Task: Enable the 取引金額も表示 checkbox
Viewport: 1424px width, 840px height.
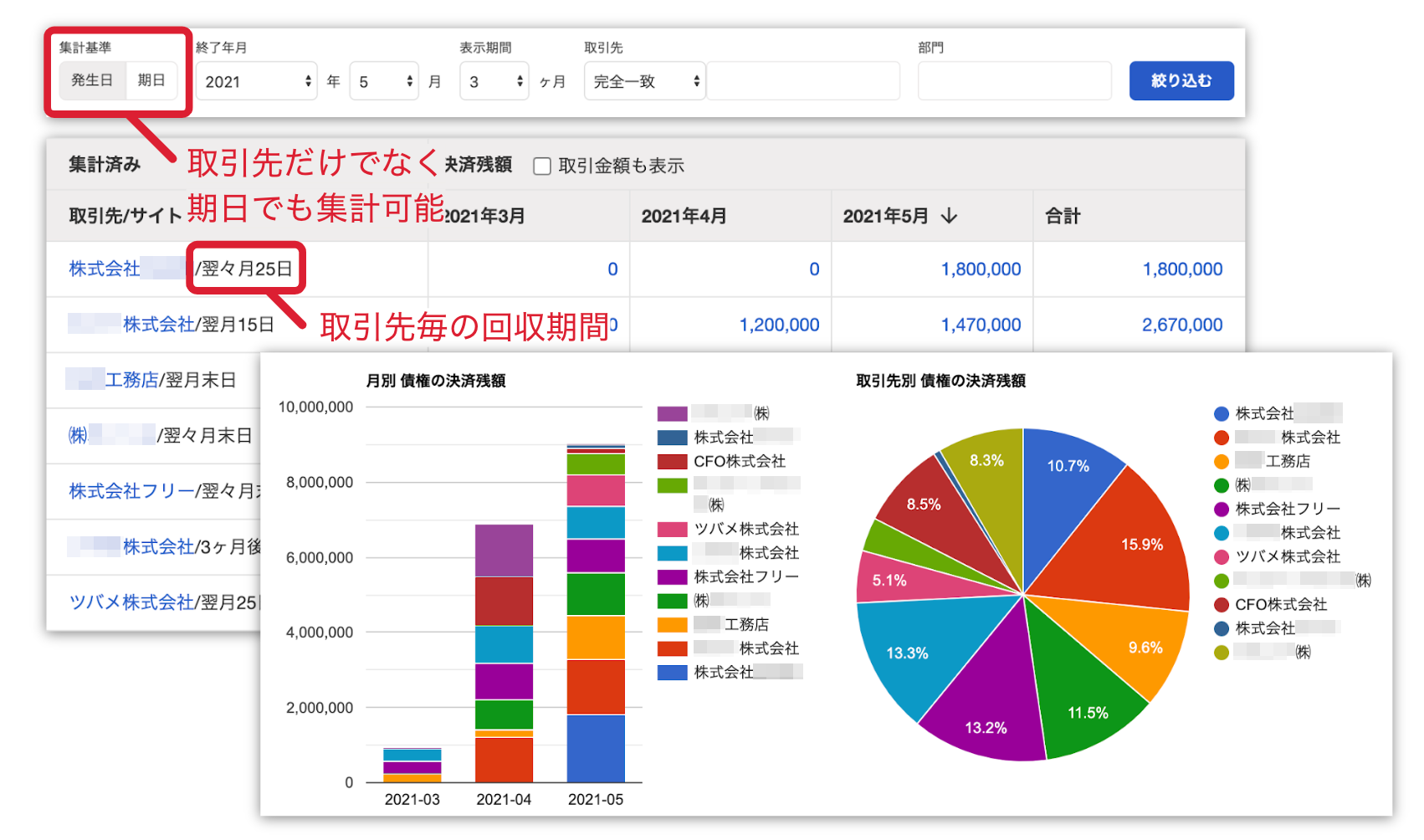Action: tap(542, 166)
